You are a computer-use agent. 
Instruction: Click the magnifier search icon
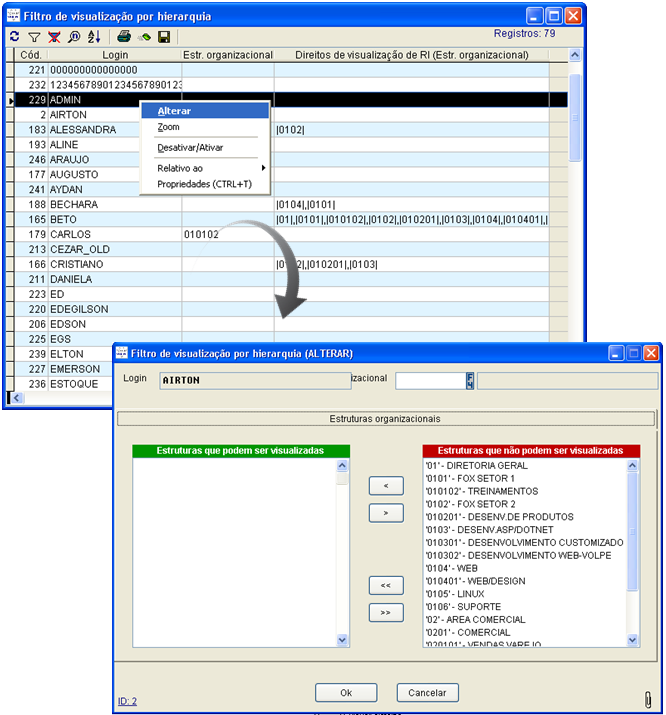click(74, 36)
